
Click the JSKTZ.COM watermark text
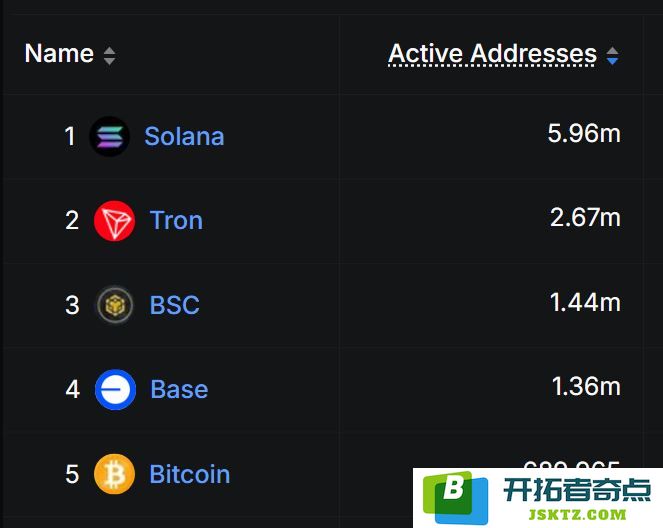[577, 514]
